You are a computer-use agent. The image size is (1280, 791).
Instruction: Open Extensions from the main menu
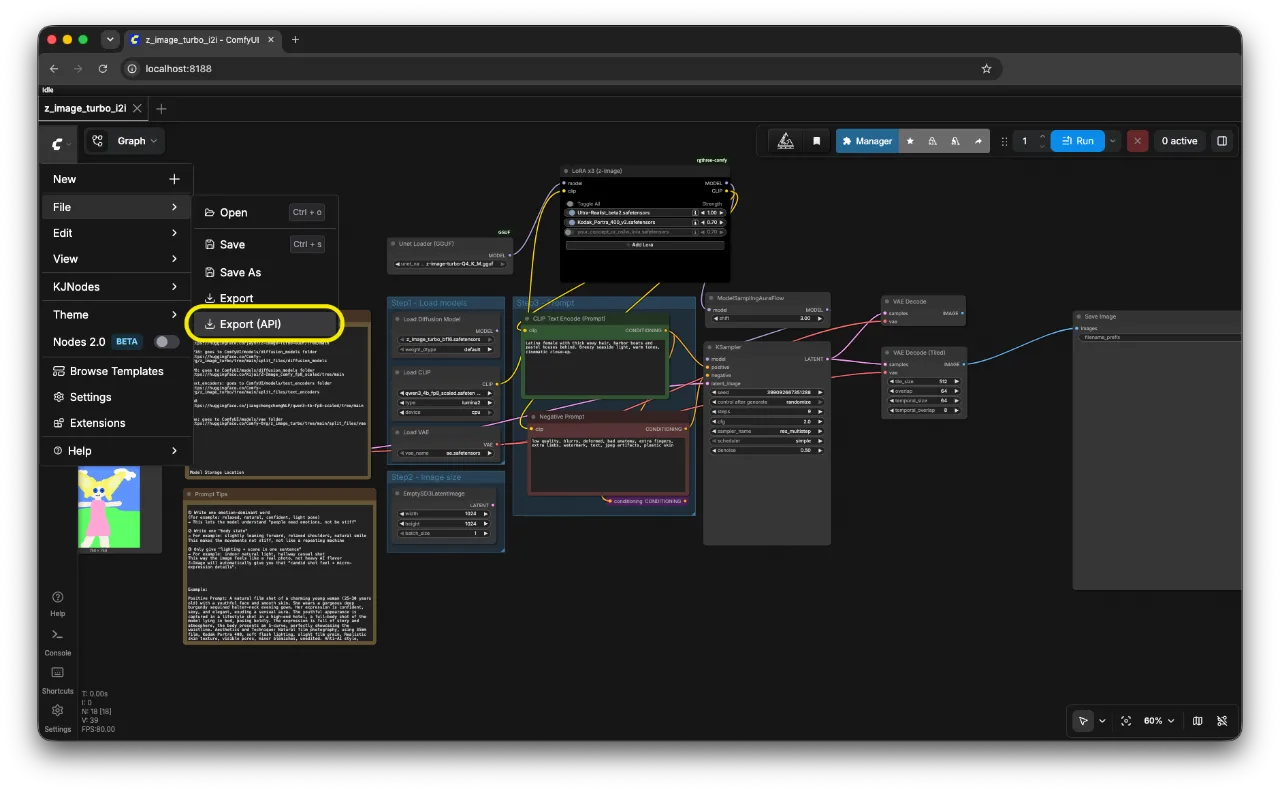115,423
